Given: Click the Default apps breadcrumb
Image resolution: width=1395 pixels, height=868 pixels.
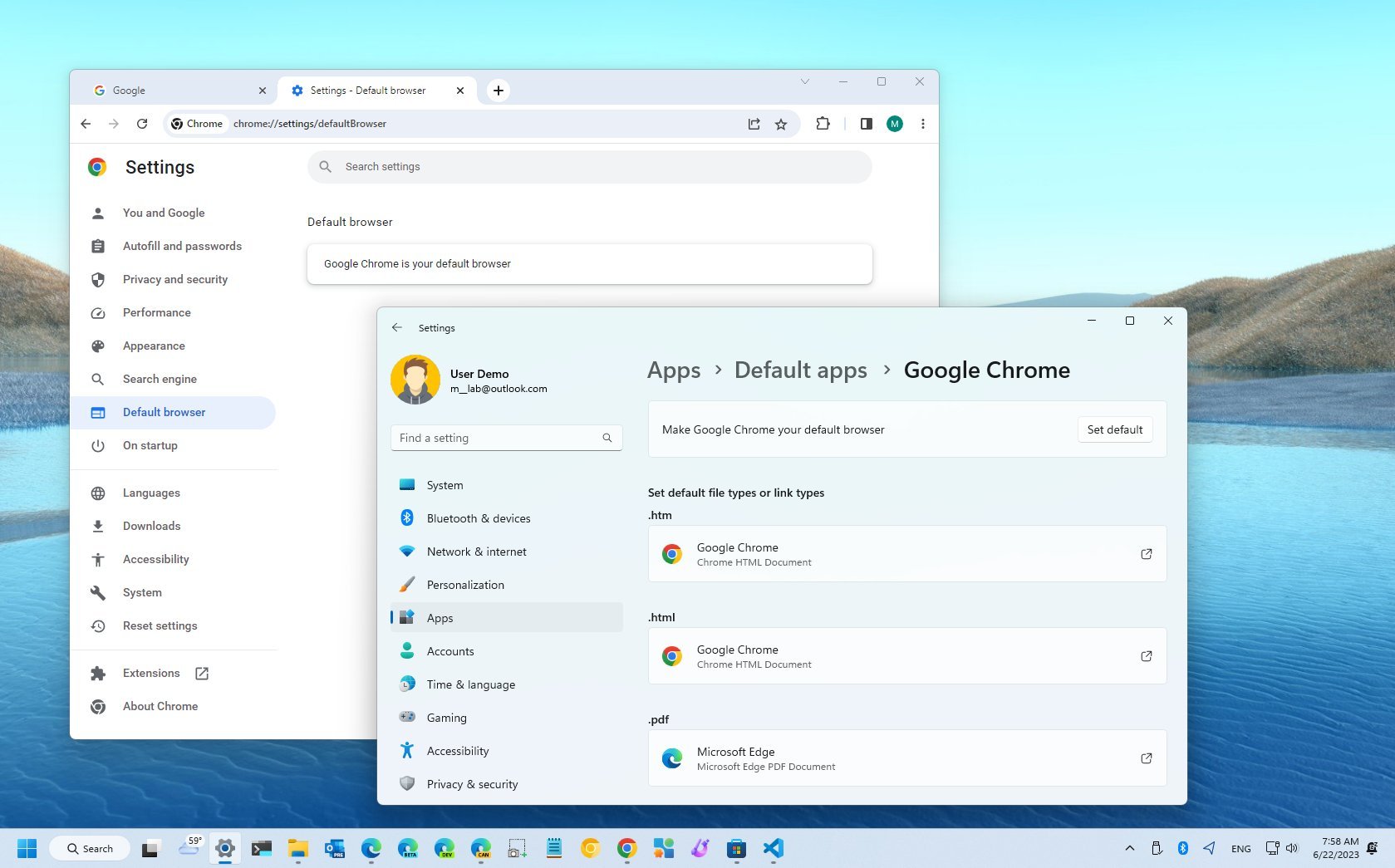Looking at the screenshot, I should (800, 370).
